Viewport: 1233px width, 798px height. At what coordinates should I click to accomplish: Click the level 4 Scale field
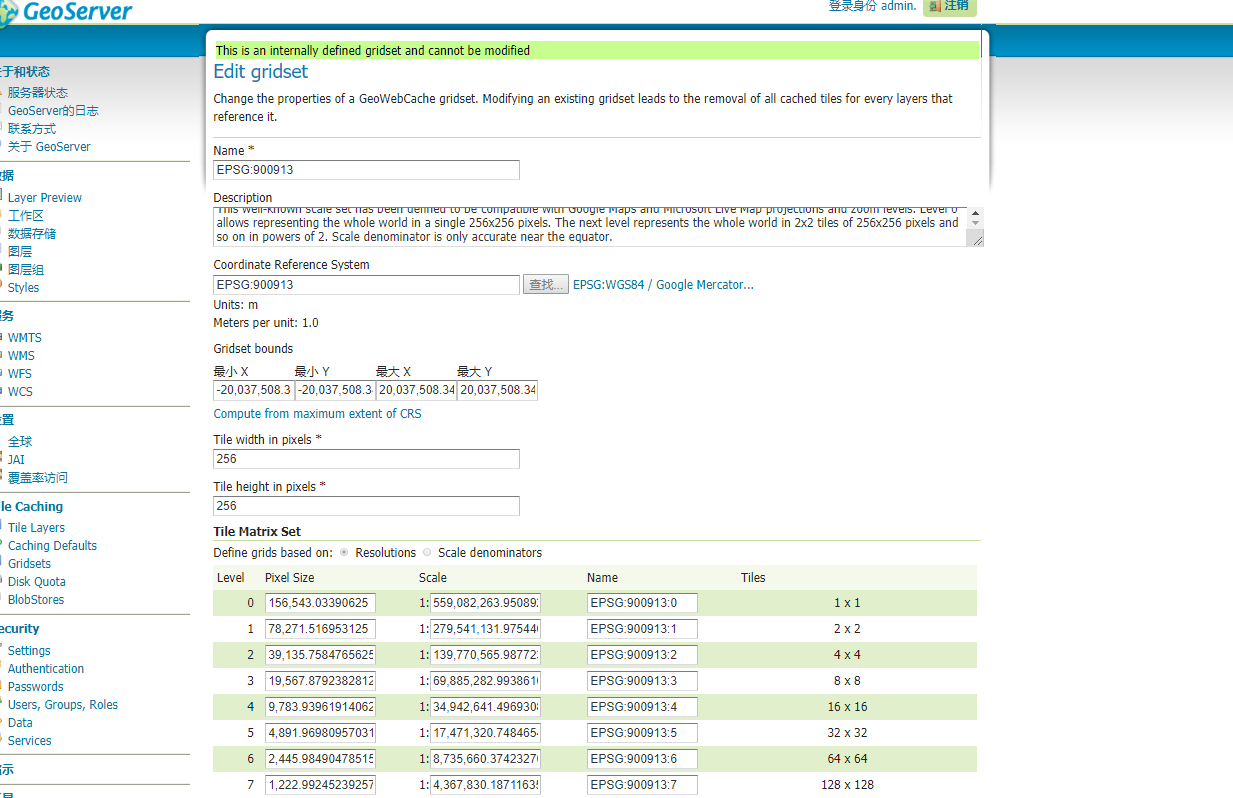pos(485,707)
